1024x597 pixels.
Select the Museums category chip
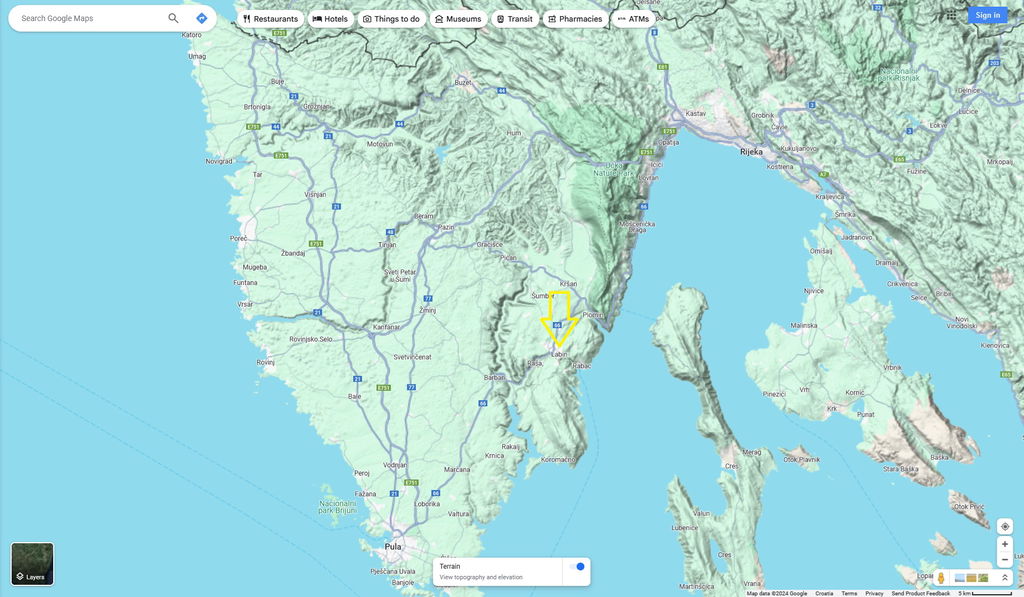[x=458, y=19]
